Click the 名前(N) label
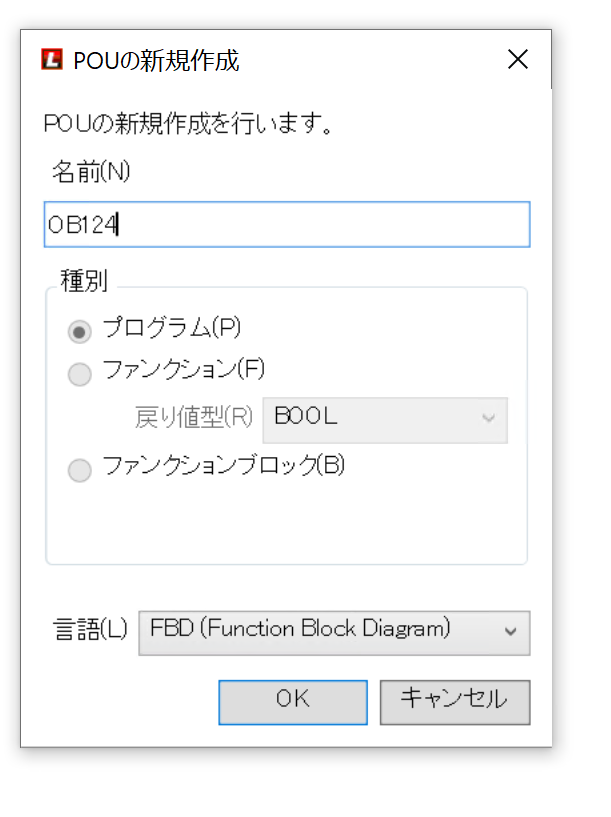This screenshot has height=817, width=611. coord(91,172)
